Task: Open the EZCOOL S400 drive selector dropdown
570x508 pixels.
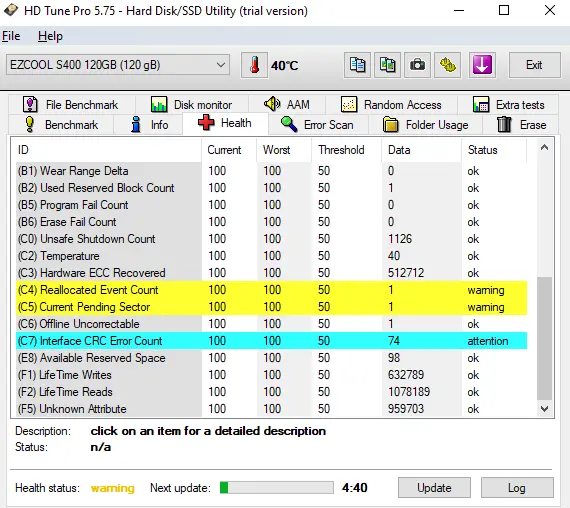Action: pos(118,65)
